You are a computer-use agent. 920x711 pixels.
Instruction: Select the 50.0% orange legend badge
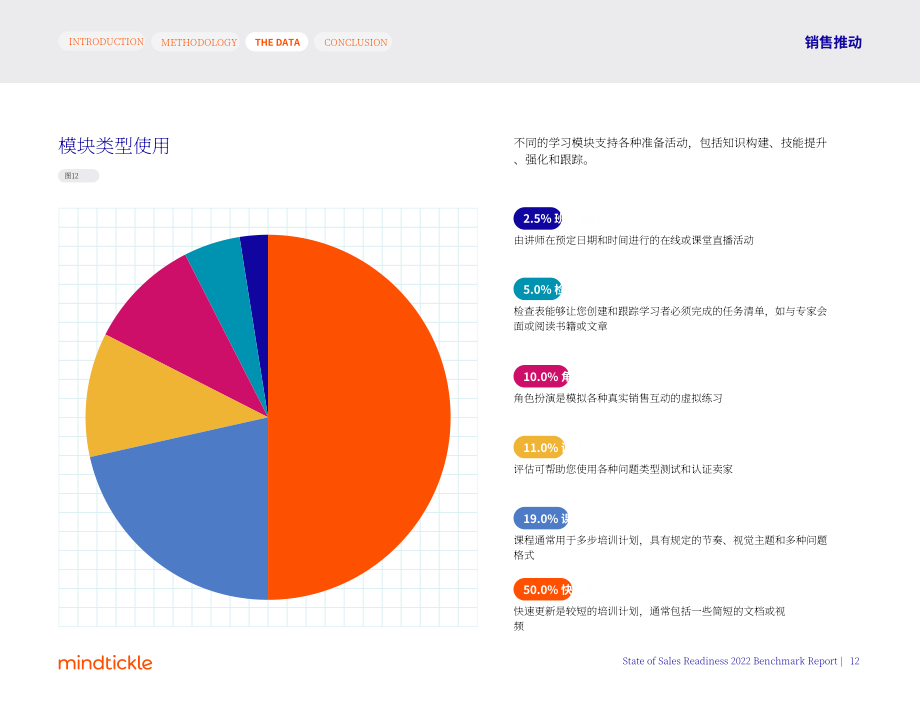coord(543,590)
